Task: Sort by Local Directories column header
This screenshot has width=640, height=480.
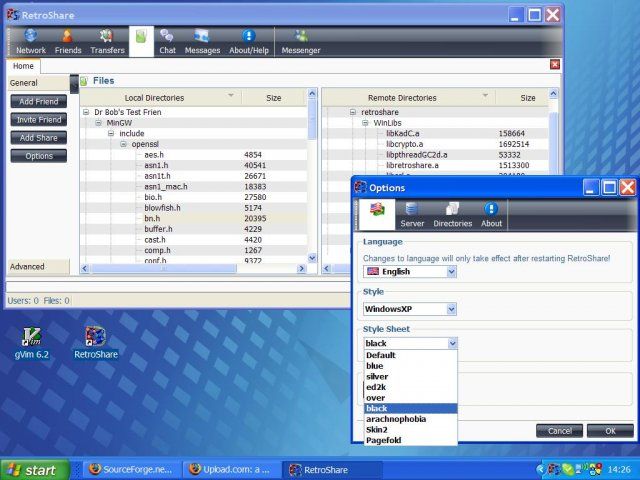Action: [161, 98]
